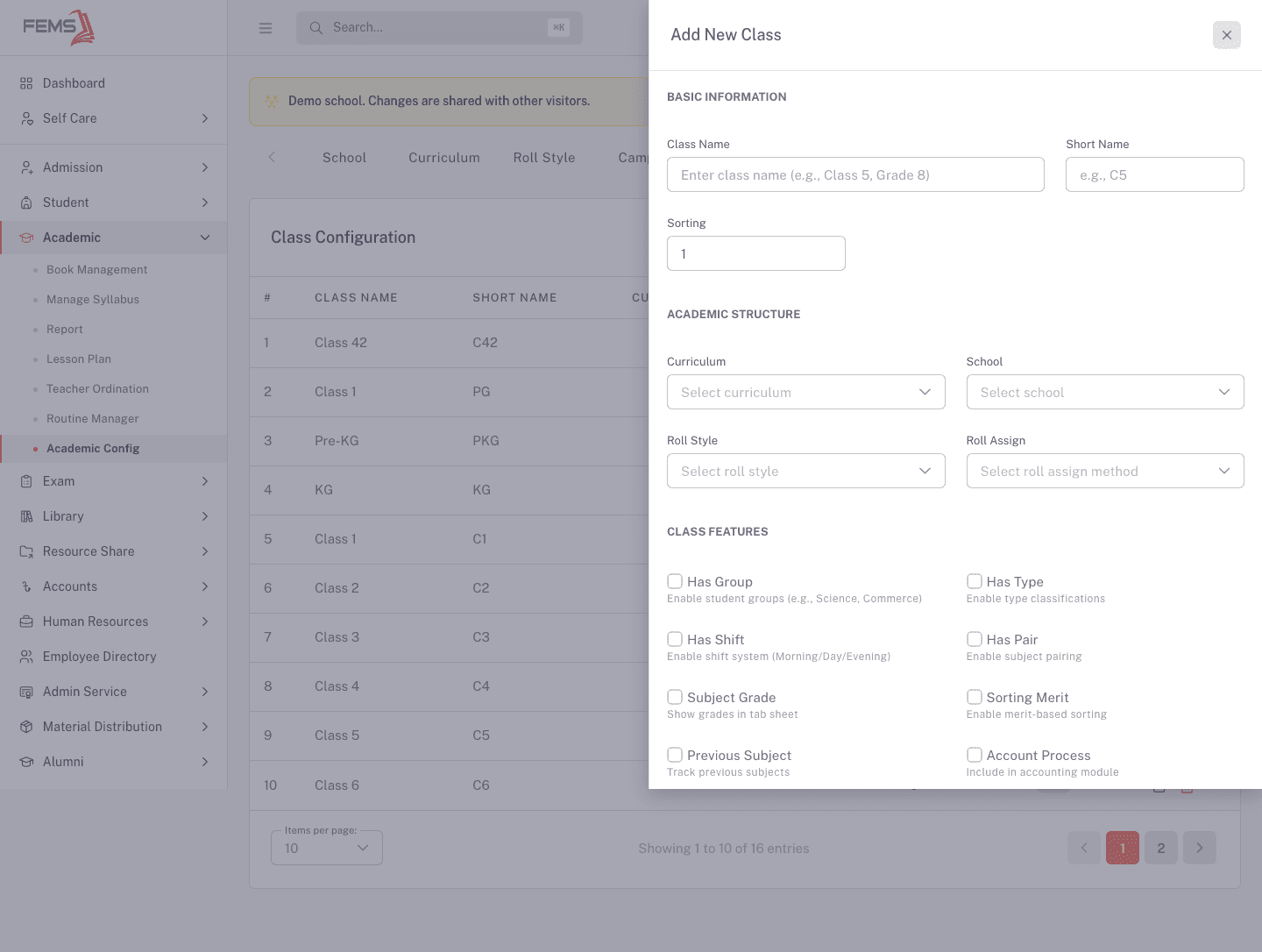Image resolution: width=1262 pixels, height=952 pixels.
Task: Click the Student icon in sidebar
Action: pyautogui.click(x=26, y=202)
